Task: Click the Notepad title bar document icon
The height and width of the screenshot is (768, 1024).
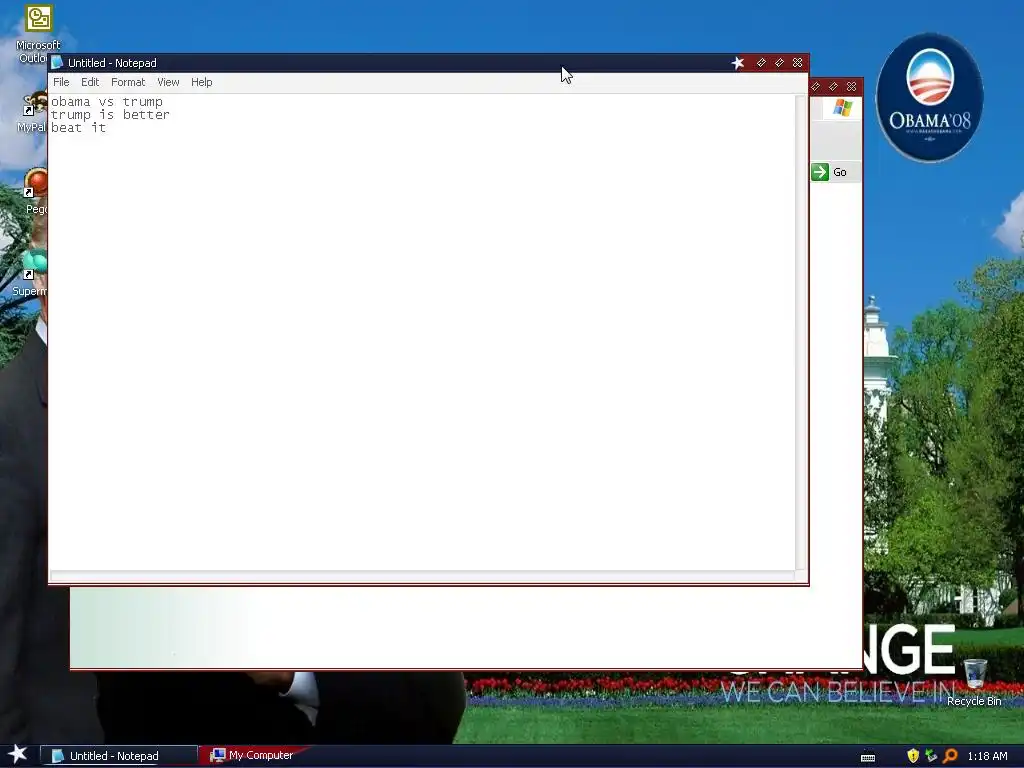Action: click(x=57, y=63)
